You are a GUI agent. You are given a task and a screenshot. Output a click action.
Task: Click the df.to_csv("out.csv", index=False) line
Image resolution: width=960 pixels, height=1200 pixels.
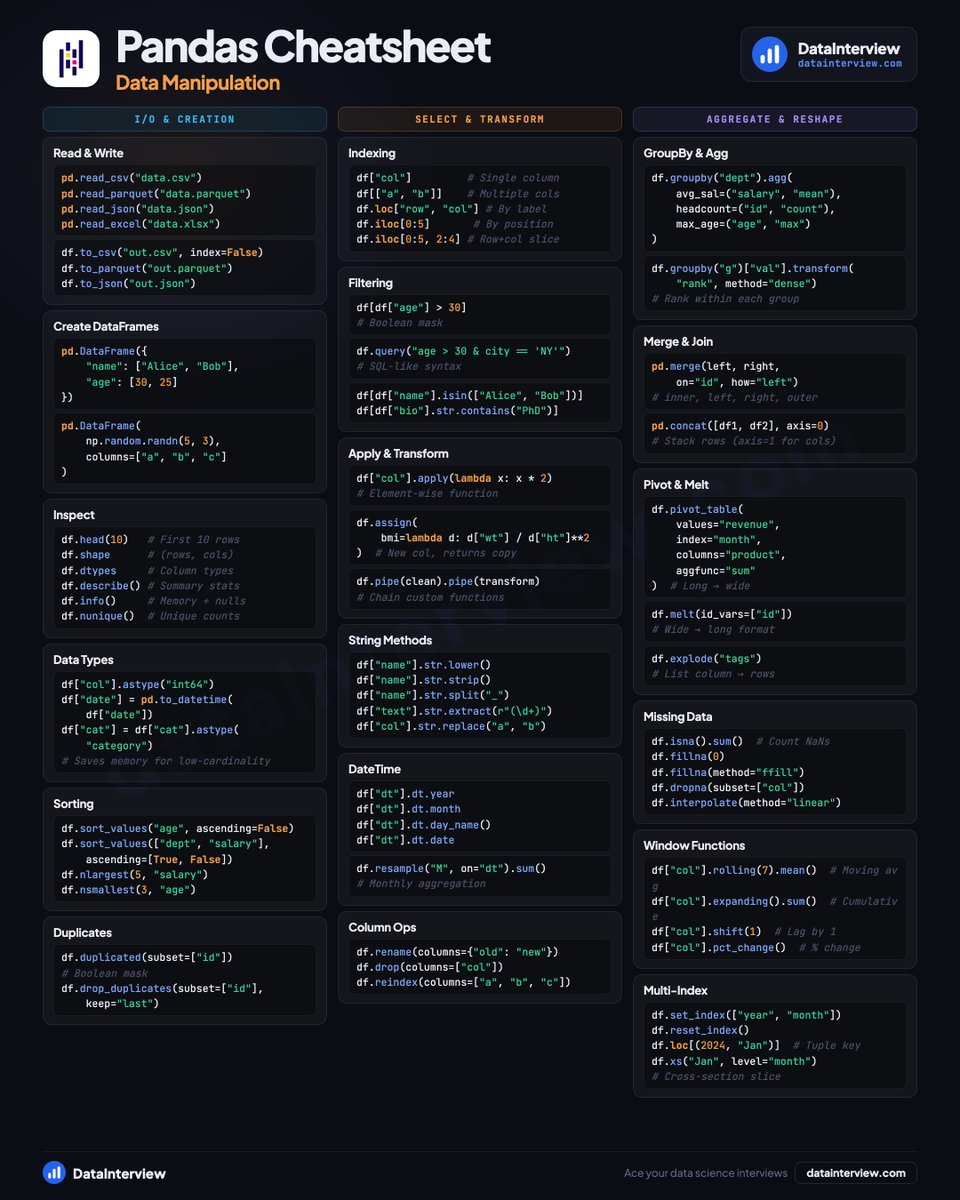pyautogui.click(x=161, y=253)
